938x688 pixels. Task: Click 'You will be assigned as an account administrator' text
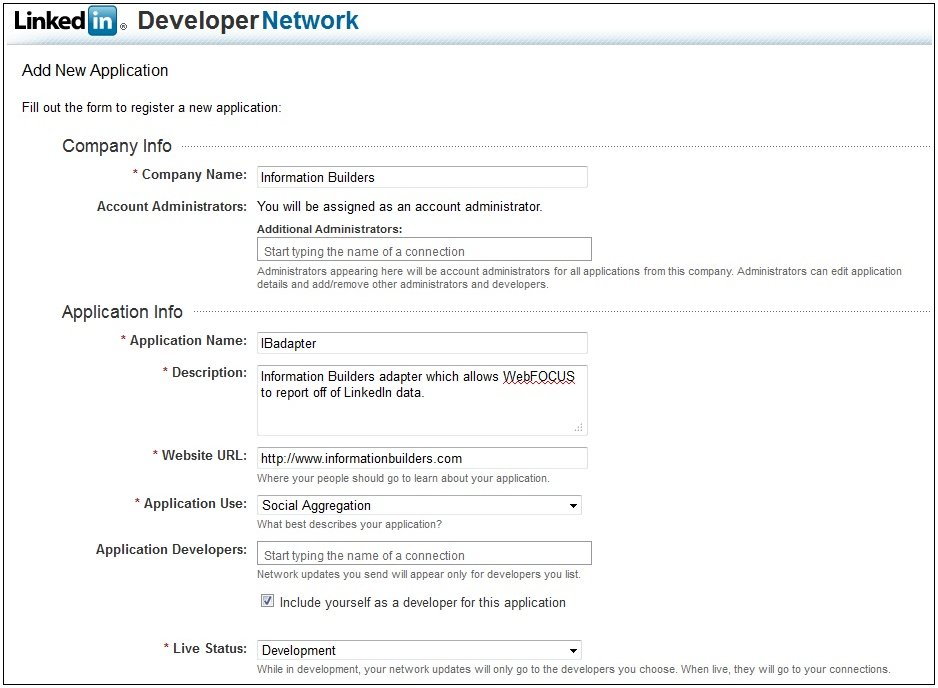tap(400, 206)
